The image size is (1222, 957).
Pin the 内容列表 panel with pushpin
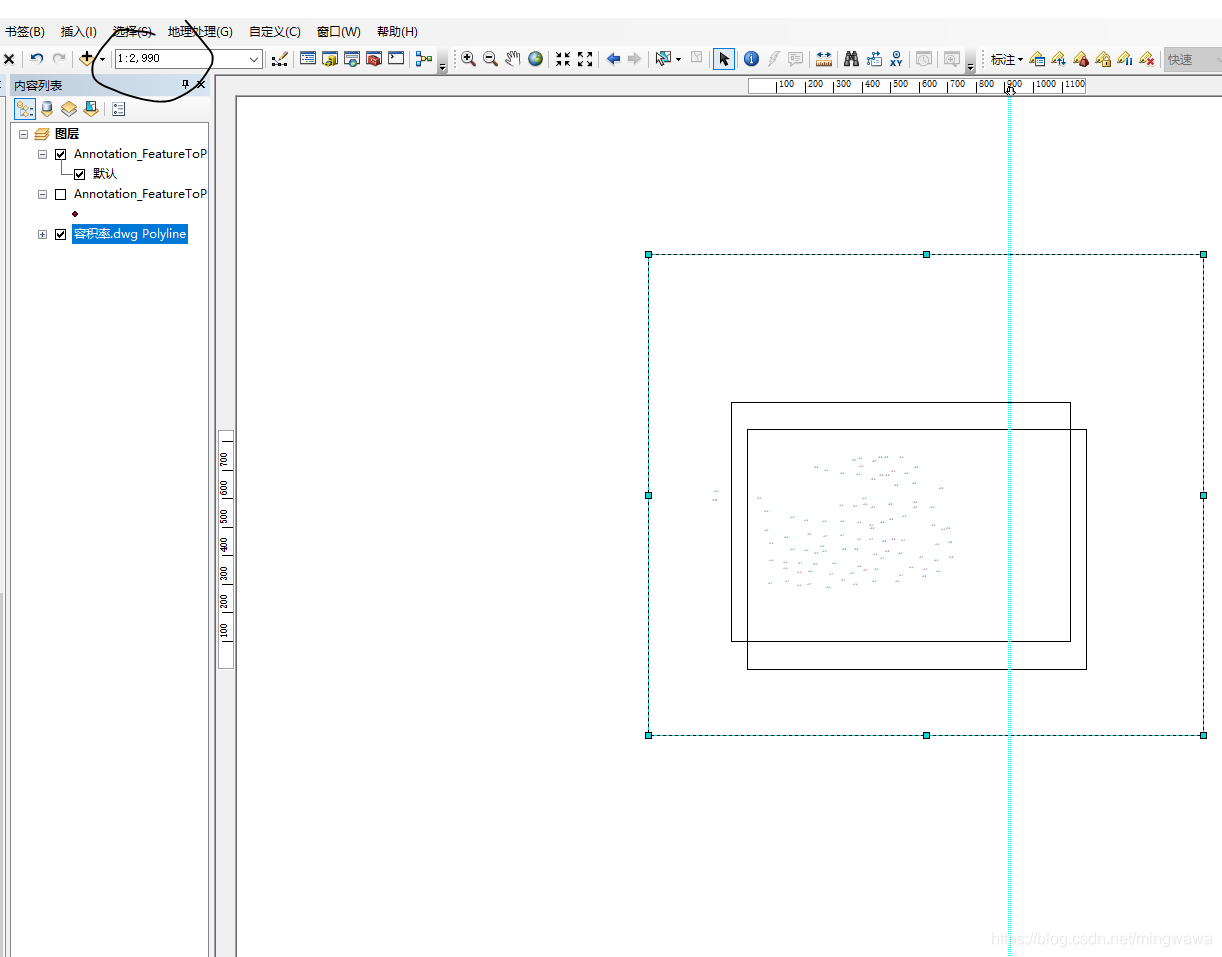(185, 85)
